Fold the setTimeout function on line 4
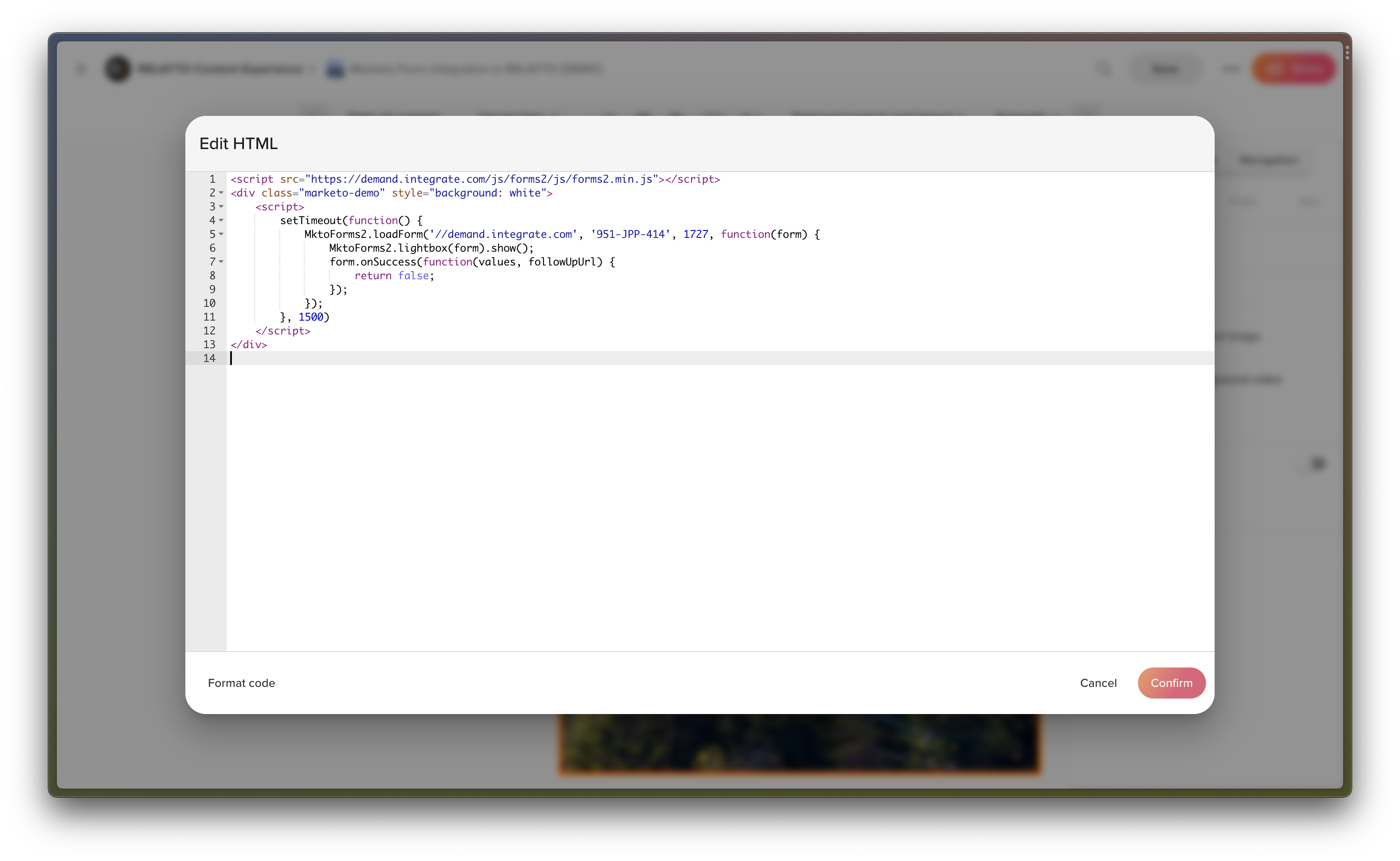Image resolution: width=1400 pixels, height=861 pixels. [221, 220]
